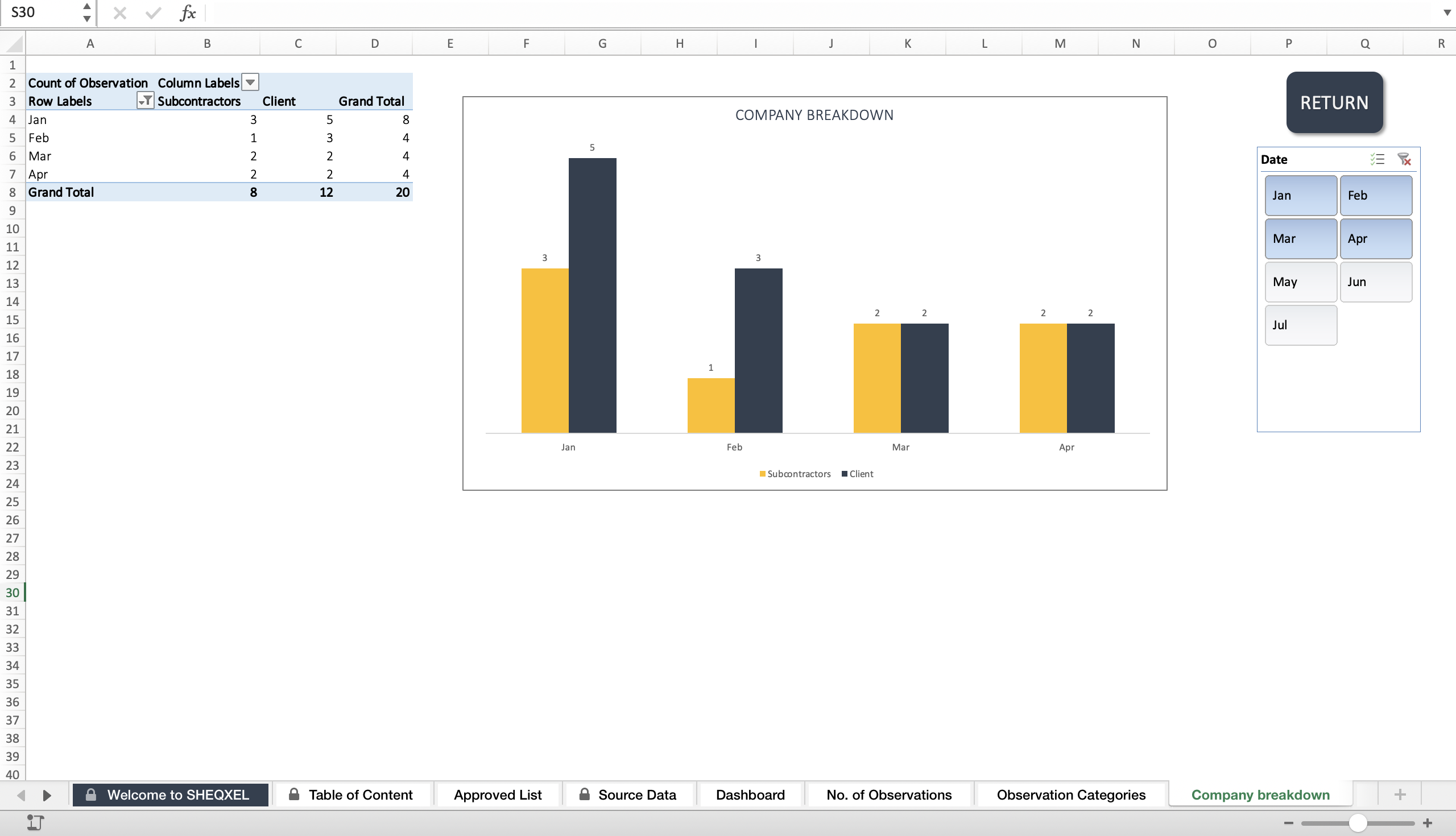Image resolution: width=1456 pixels, height=836 pixels.
Task: Click the formula bar confirm checkmark
Action: click(153, 13)
